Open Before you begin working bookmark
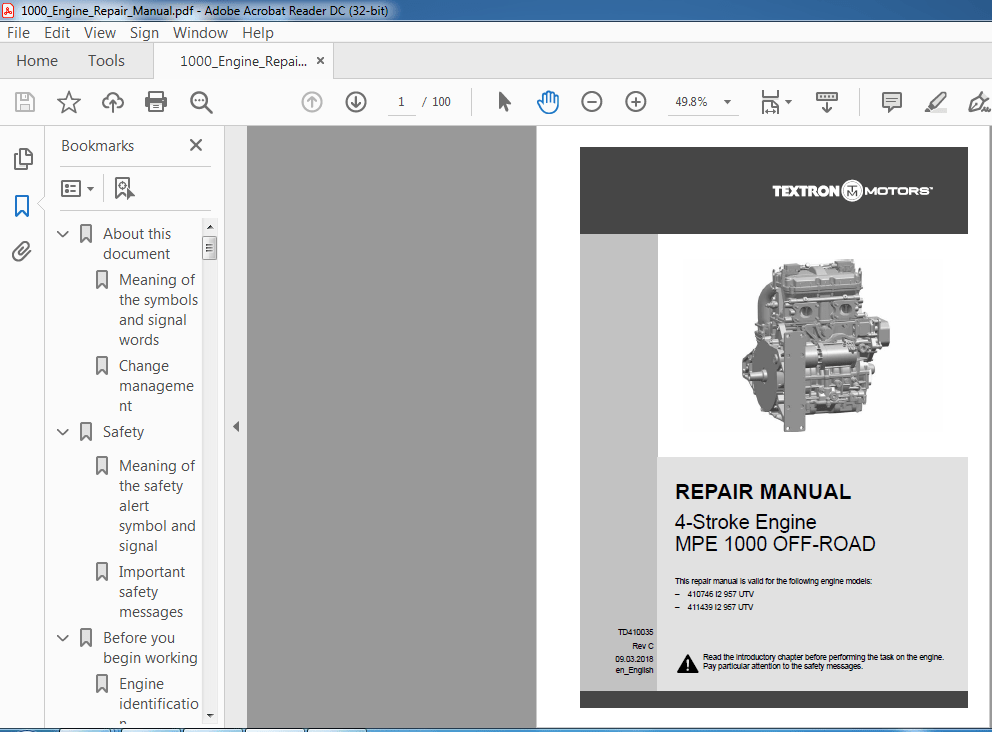 pos(150,648)
